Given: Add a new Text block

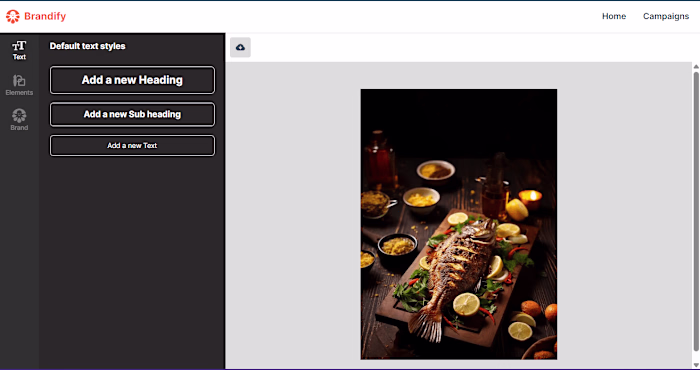Looking at the screenshot, I should tap(132, 146).
